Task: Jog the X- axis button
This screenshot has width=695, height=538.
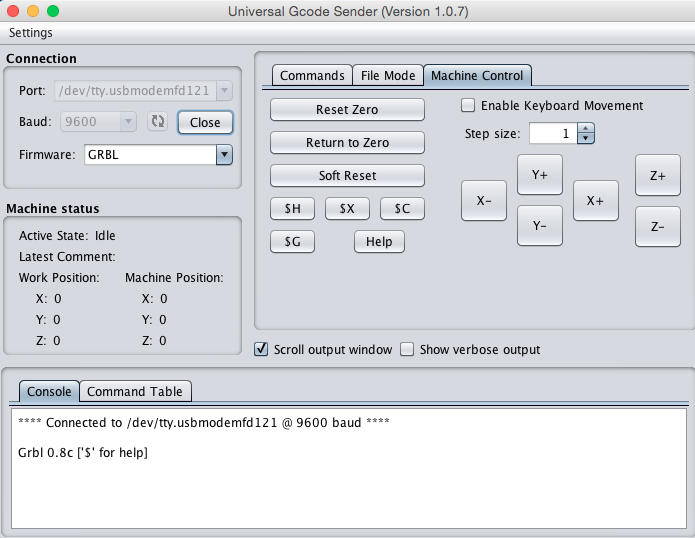Action: pos(484,200)
